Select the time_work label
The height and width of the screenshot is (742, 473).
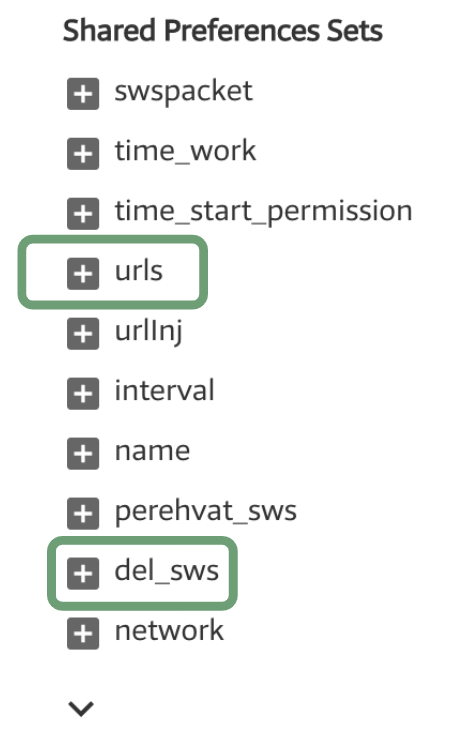[185, 152]
